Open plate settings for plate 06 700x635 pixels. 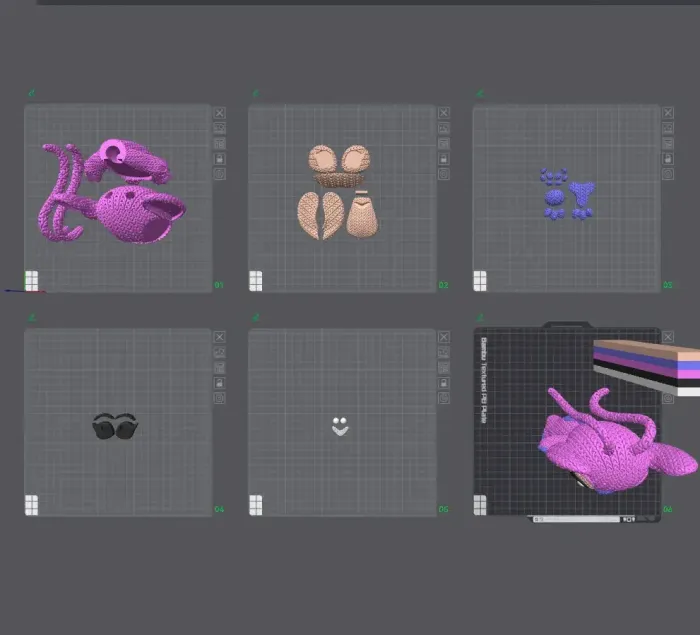667,398
